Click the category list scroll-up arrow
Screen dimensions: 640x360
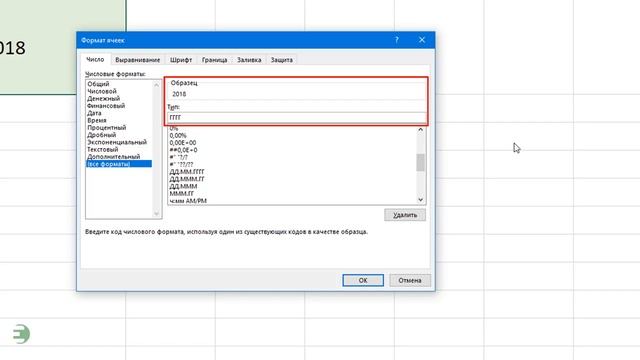[156, 85]
